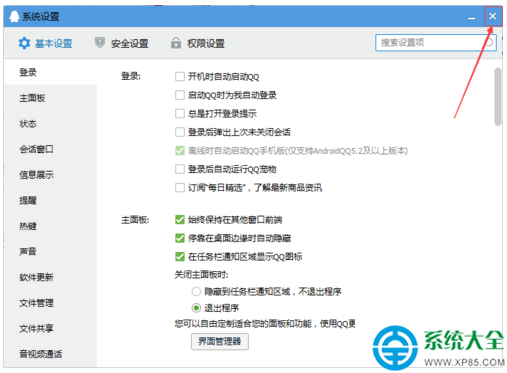Open the 热键 settings section
This screenshot has height=373, width=507.
point(28,226)
